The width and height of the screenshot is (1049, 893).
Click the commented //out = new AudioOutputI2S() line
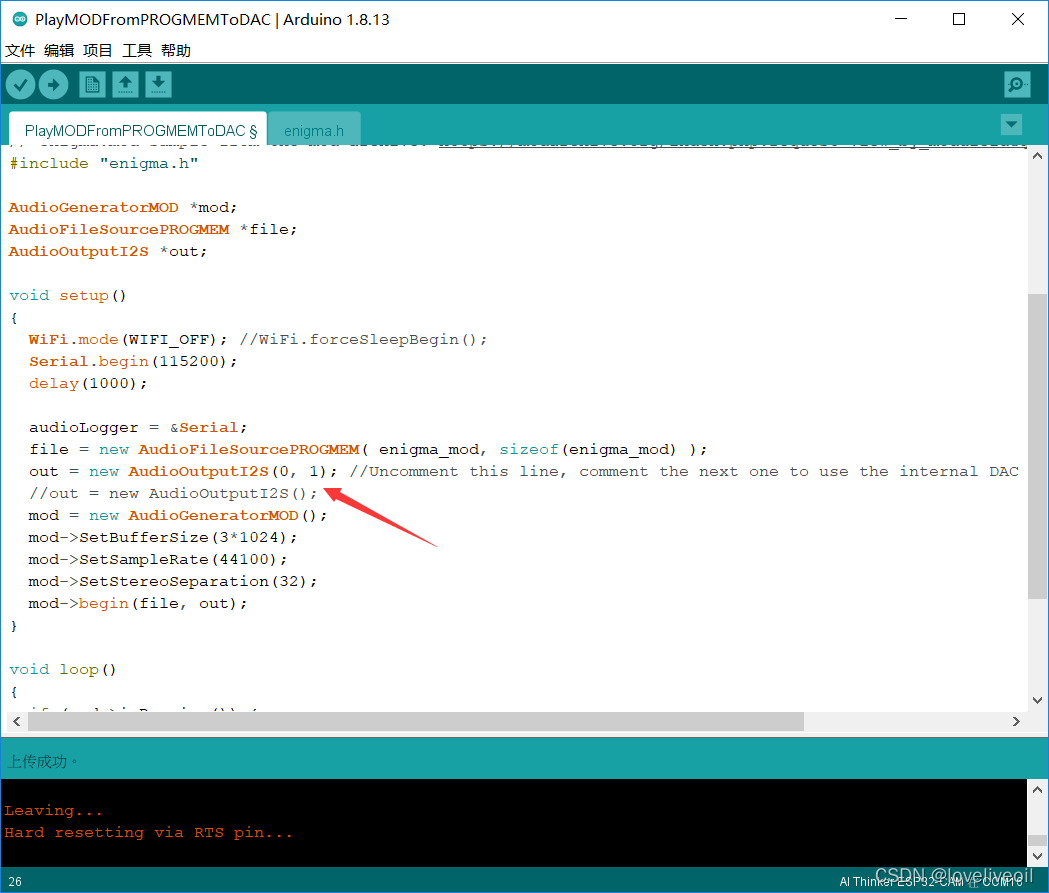173,494
